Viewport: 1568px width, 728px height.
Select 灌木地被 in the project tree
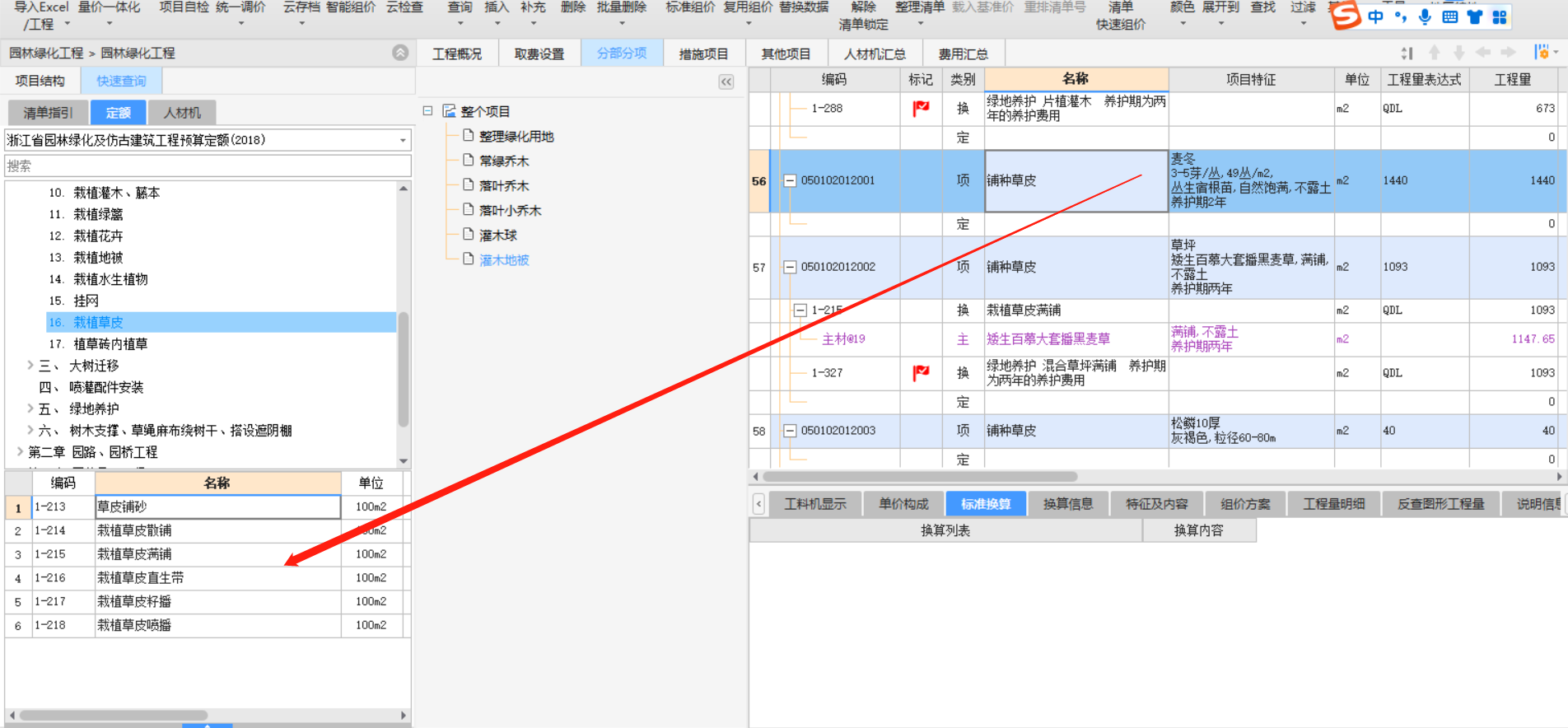[504, 259]
